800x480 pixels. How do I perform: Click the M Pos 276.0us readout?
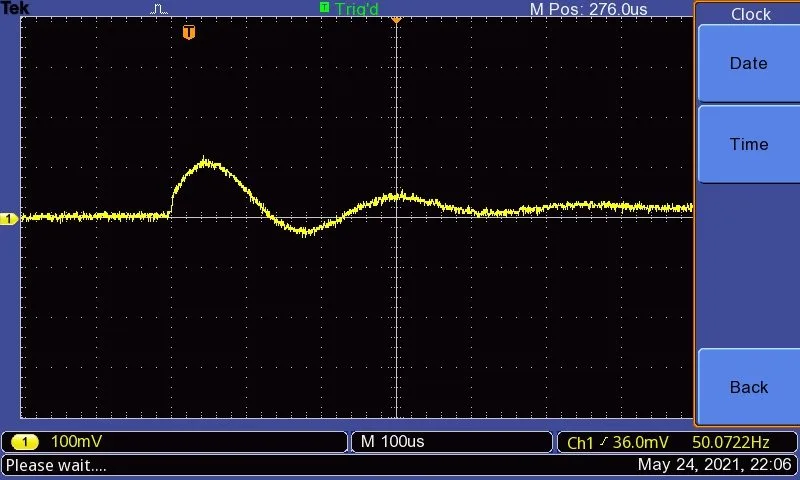[588, 9]
